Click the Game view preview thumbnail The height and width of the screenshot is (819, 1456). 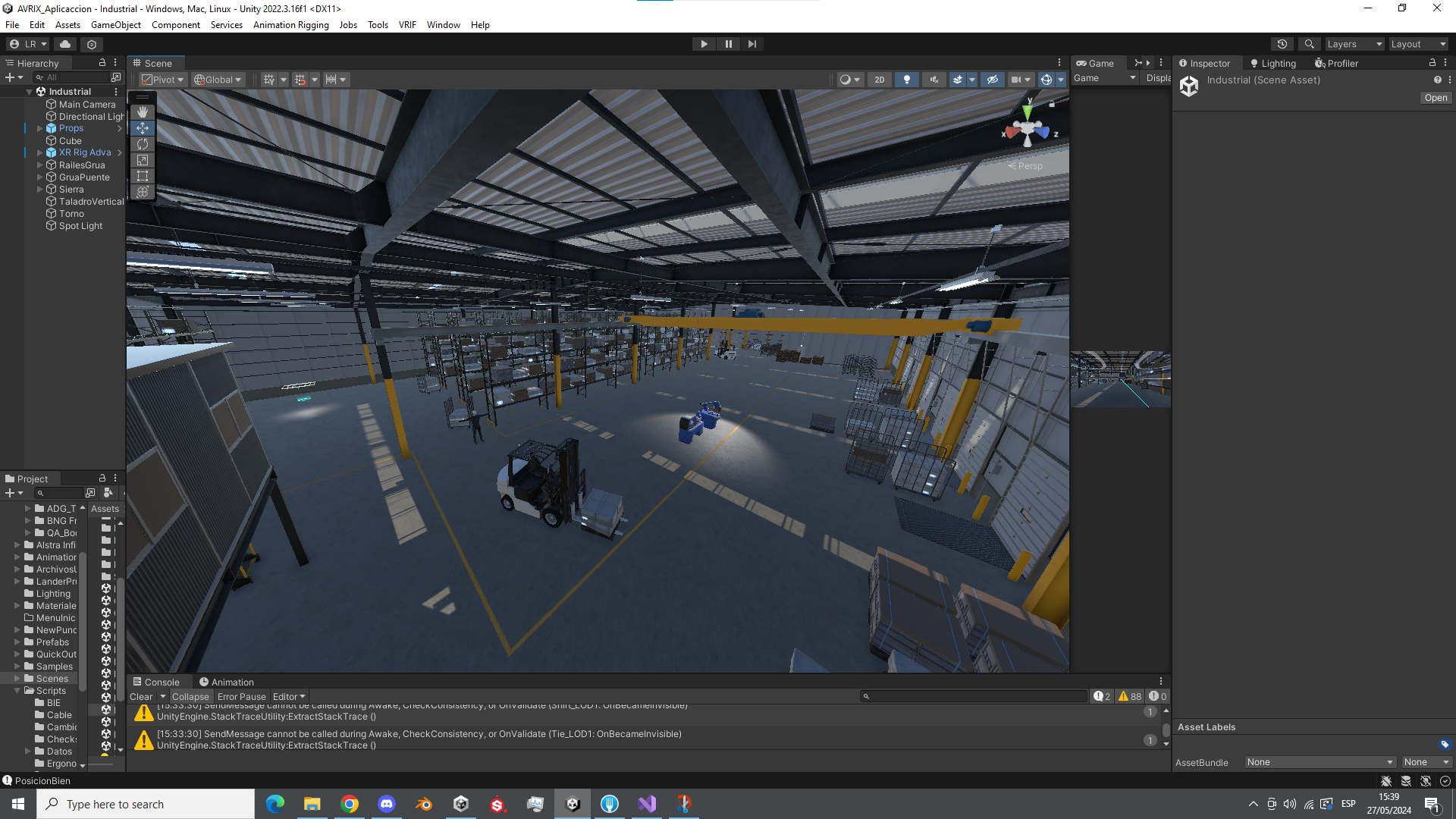click(x=1120, y=379)
